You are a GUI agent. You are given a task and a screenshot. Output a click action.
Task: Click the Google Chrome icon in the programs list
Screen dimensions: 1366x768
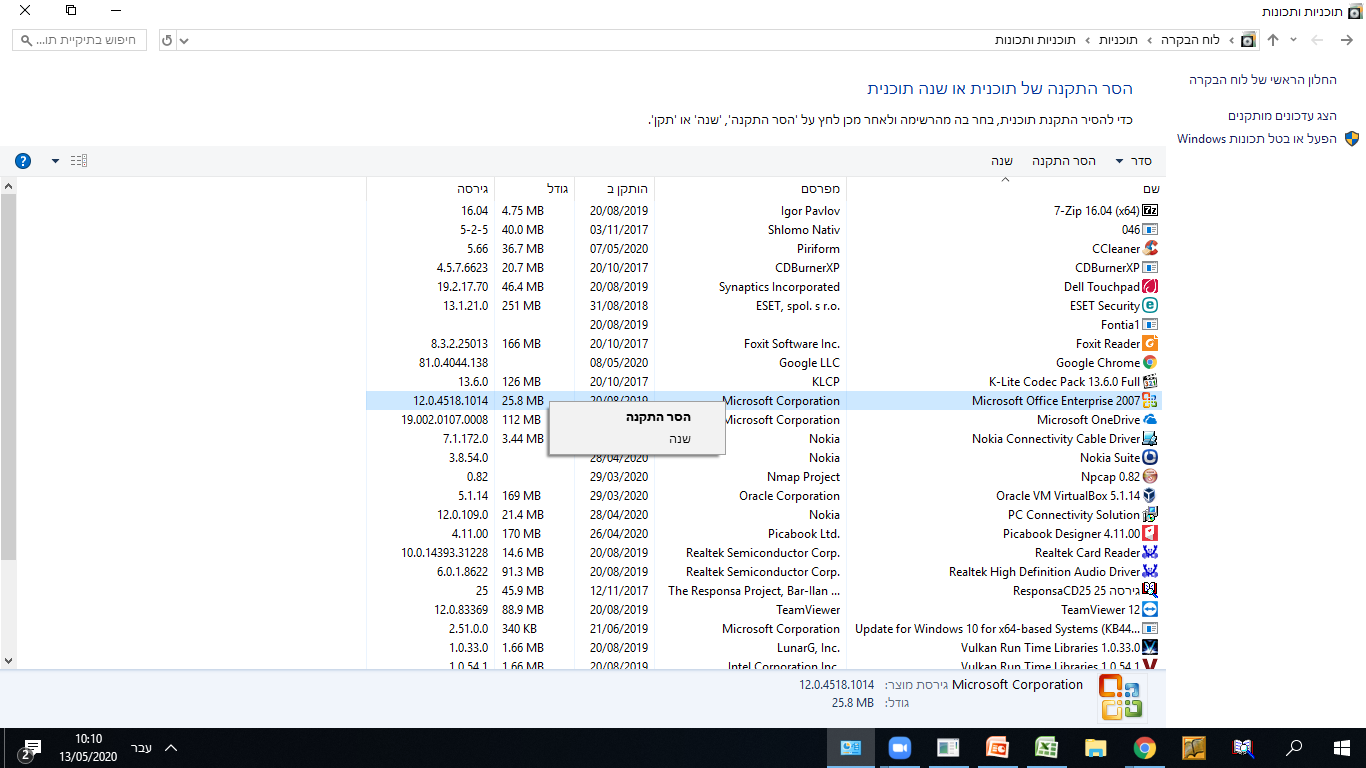click(1150, 363)
